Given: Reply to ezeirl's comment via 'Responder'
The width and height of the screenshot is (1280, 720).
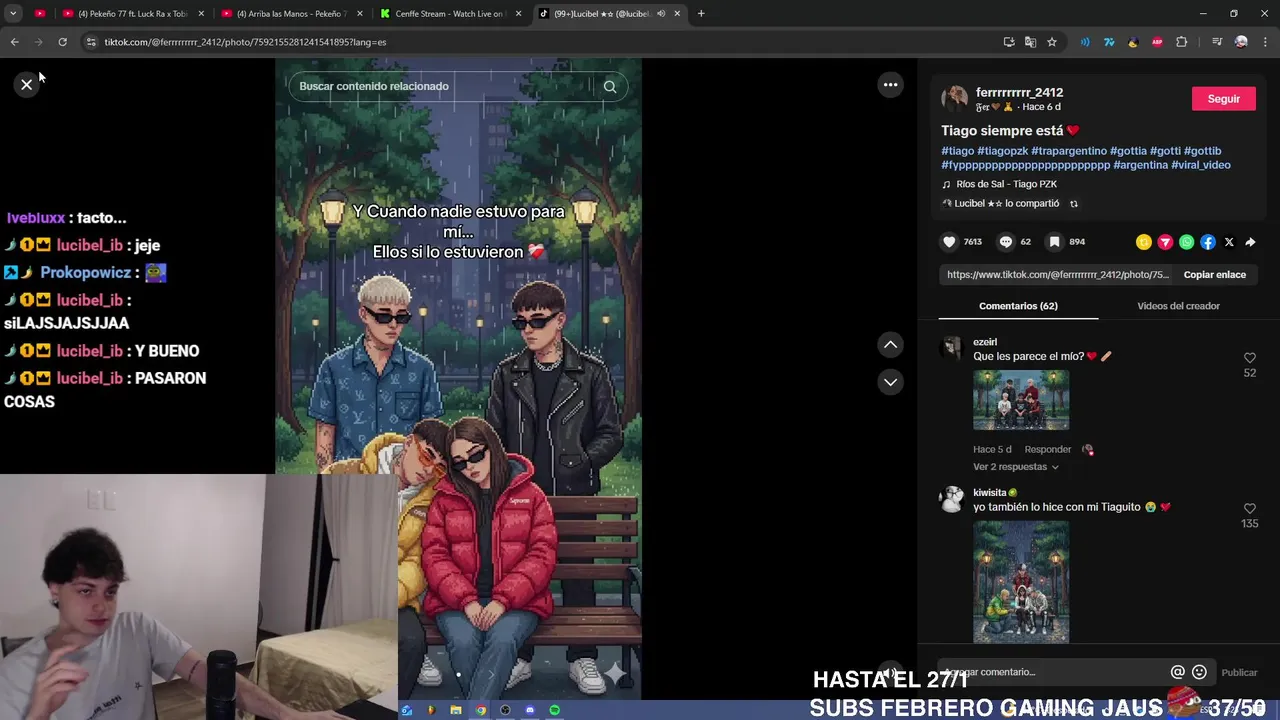Looking at the screenshot, I should (x=1047, y=450).
